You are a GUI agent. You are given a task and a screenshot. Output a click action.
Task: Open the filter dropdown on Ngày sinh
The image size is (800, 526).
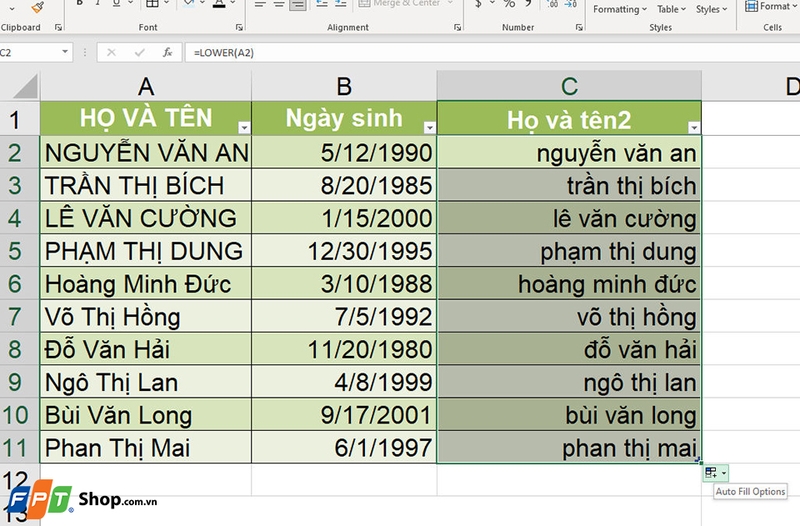tap(430, 128)
